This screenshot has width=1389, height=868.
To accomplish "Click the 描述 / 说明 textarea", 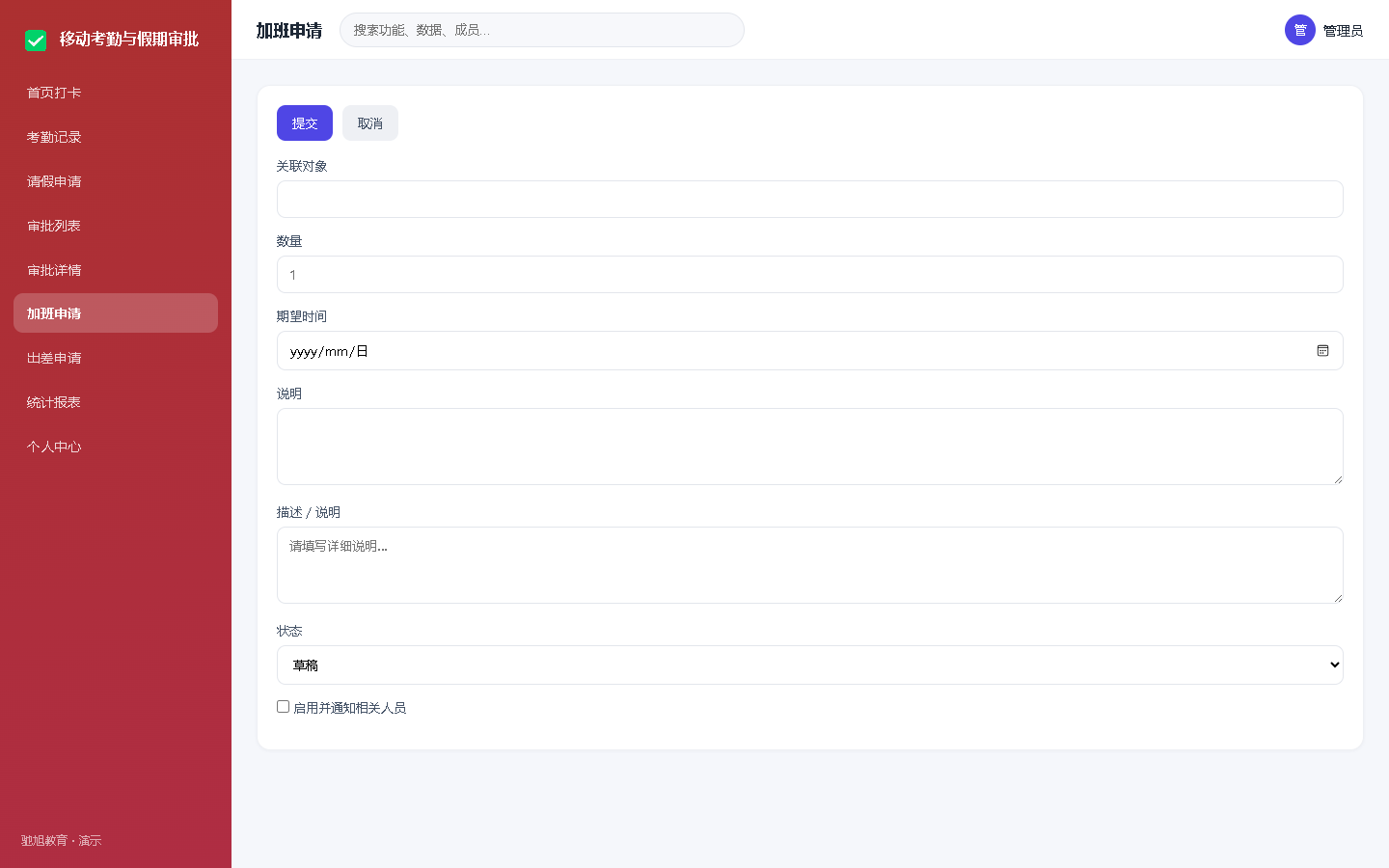I will pos(810,565).
